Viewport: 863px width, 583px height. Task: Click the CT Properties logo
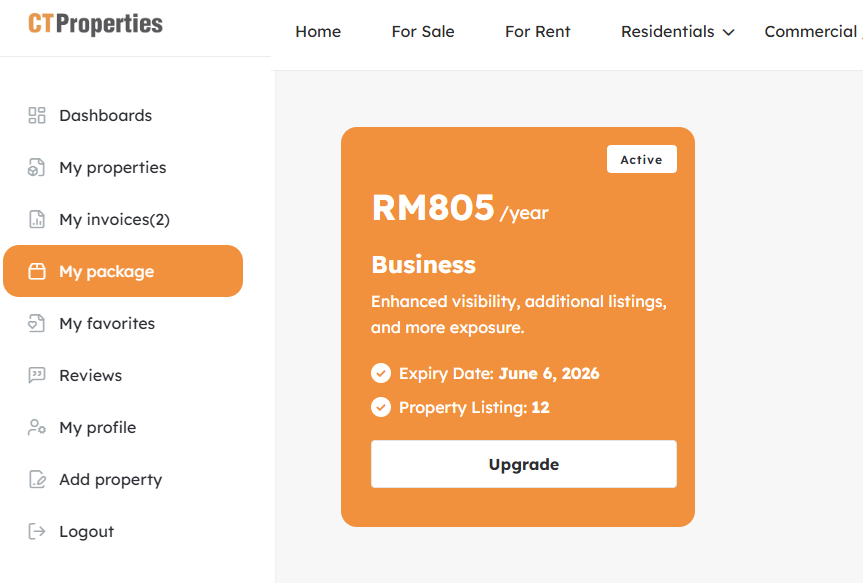tap(95, 24)
